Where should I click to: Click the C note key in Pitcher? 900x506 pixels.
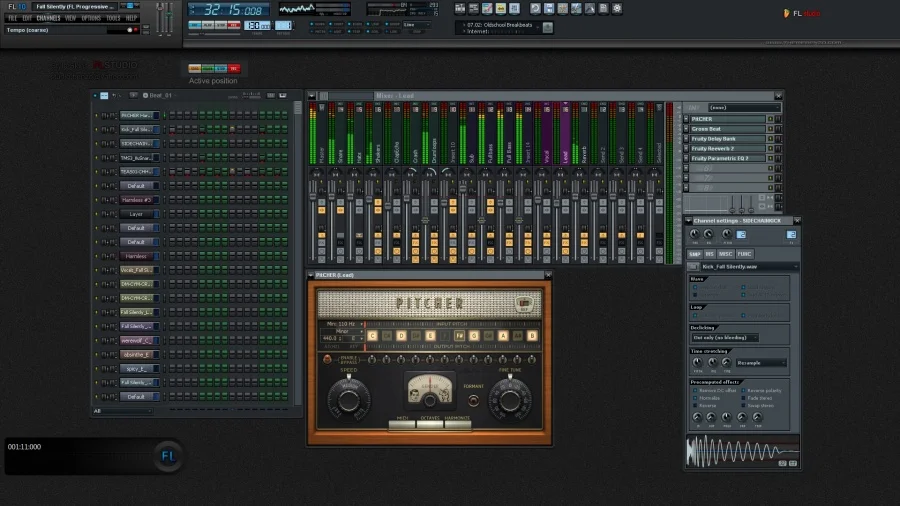tap(373, 336)
